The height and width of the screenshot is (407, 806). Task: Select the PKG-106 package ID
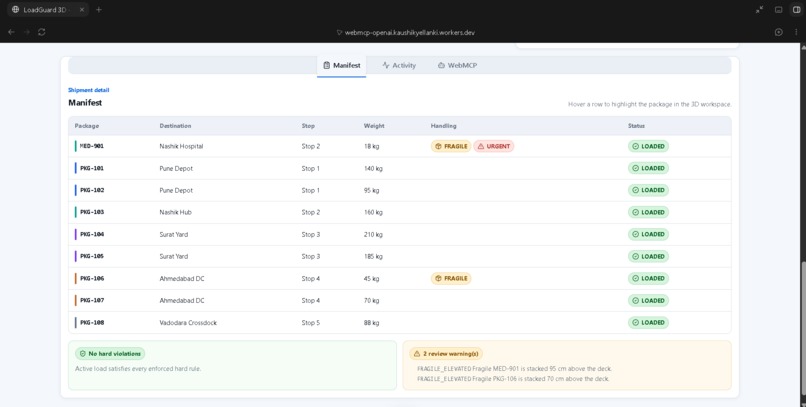(92, 279)
